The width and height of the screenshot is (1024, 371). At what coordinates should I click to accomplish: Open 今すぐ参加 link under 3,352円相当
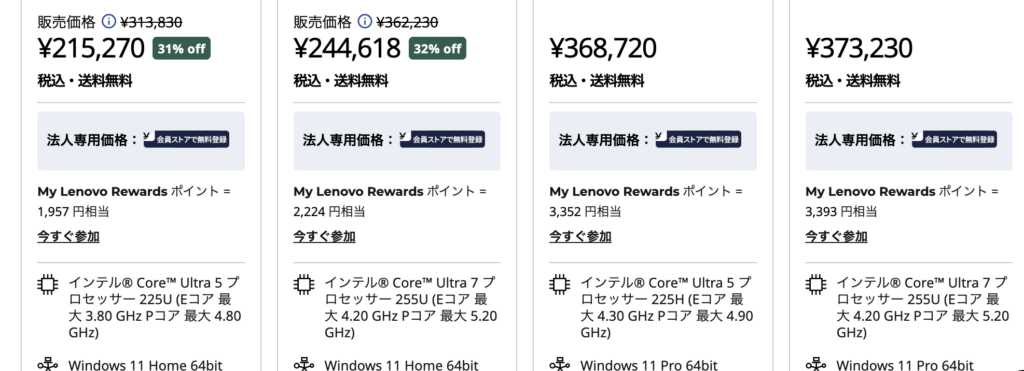(x=581, y=236)
